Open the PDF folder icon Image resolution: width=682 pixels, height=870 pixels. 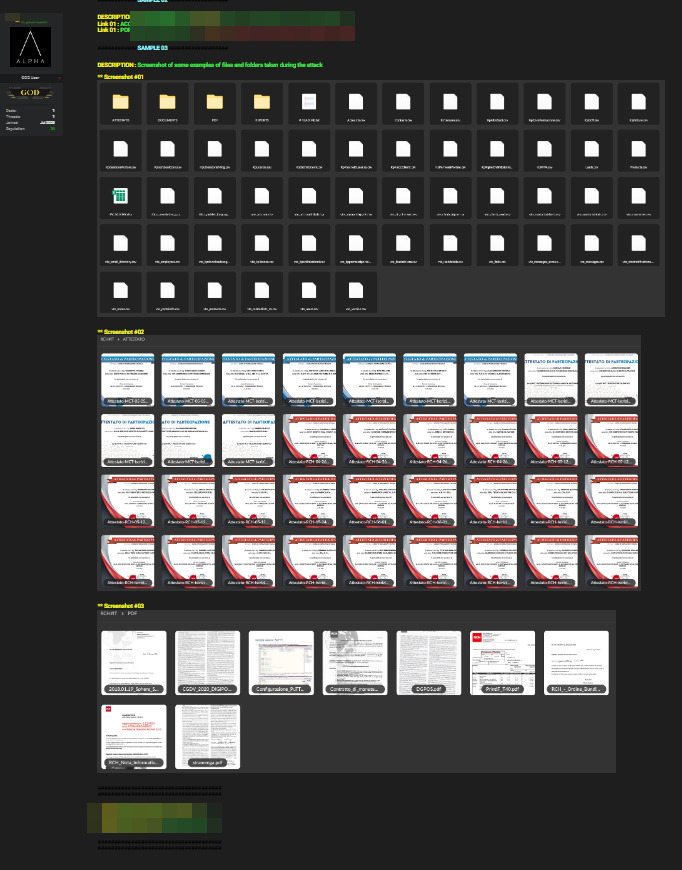[x=214, y=102]
